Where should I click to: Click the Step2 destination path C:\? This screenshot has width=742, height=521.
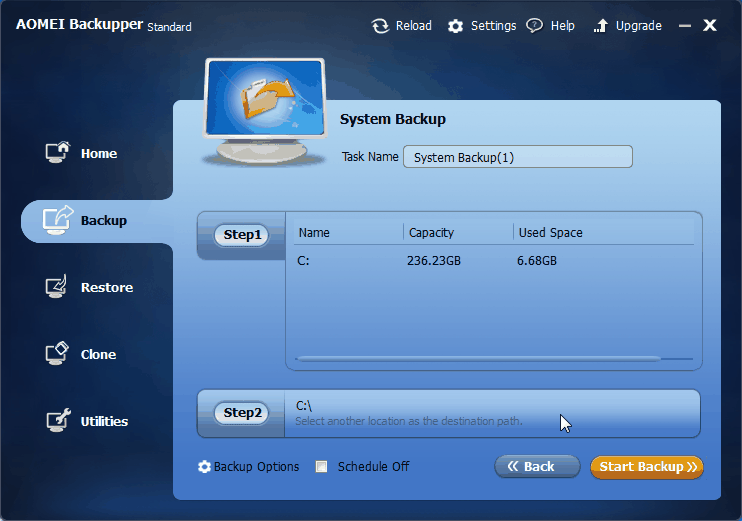pyautogui.click(x=303, y=406)
